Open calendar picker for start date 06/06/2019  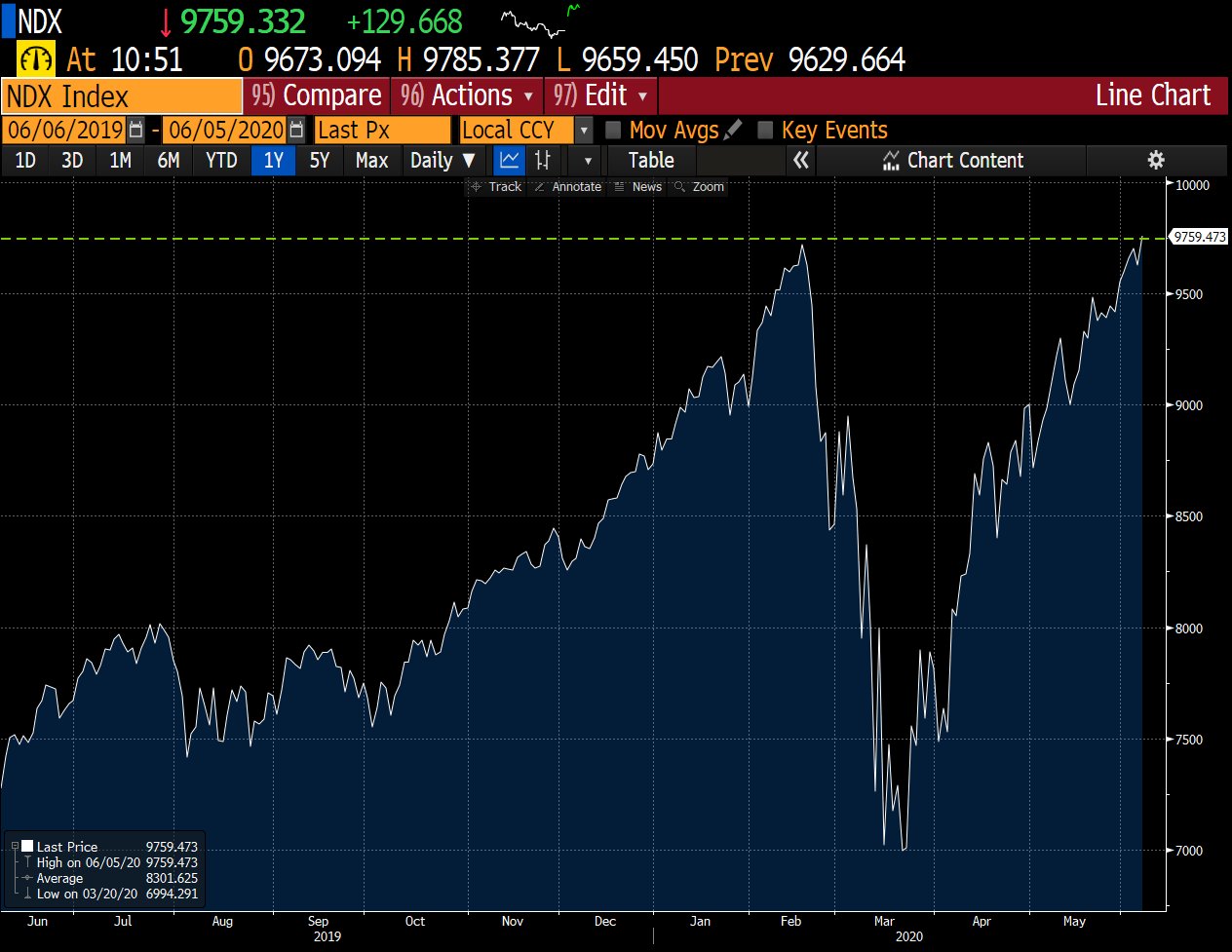(136, 131)
